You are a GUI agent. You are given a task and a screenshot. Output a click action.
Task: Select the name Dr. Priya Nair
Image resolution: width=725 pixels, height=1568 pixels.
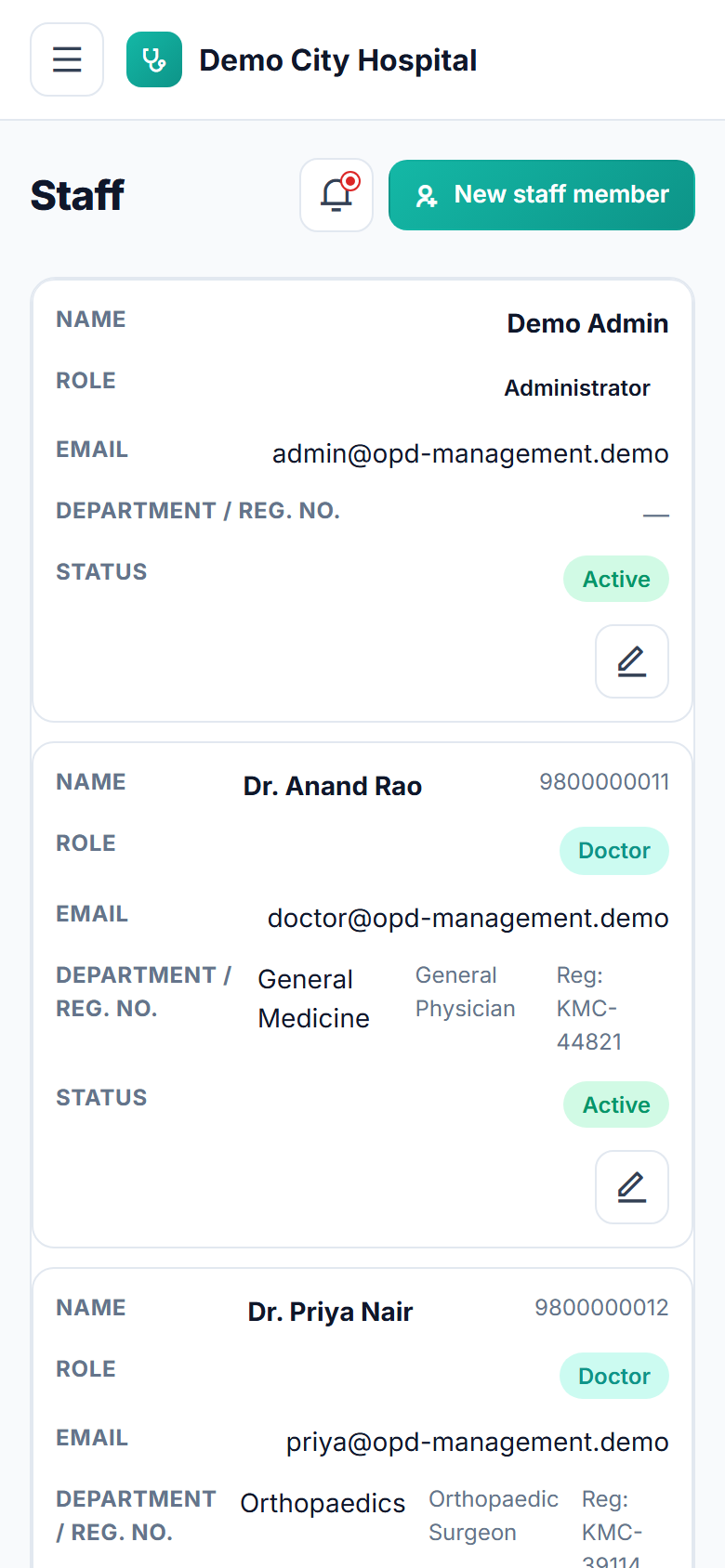tap(330, 1312)
